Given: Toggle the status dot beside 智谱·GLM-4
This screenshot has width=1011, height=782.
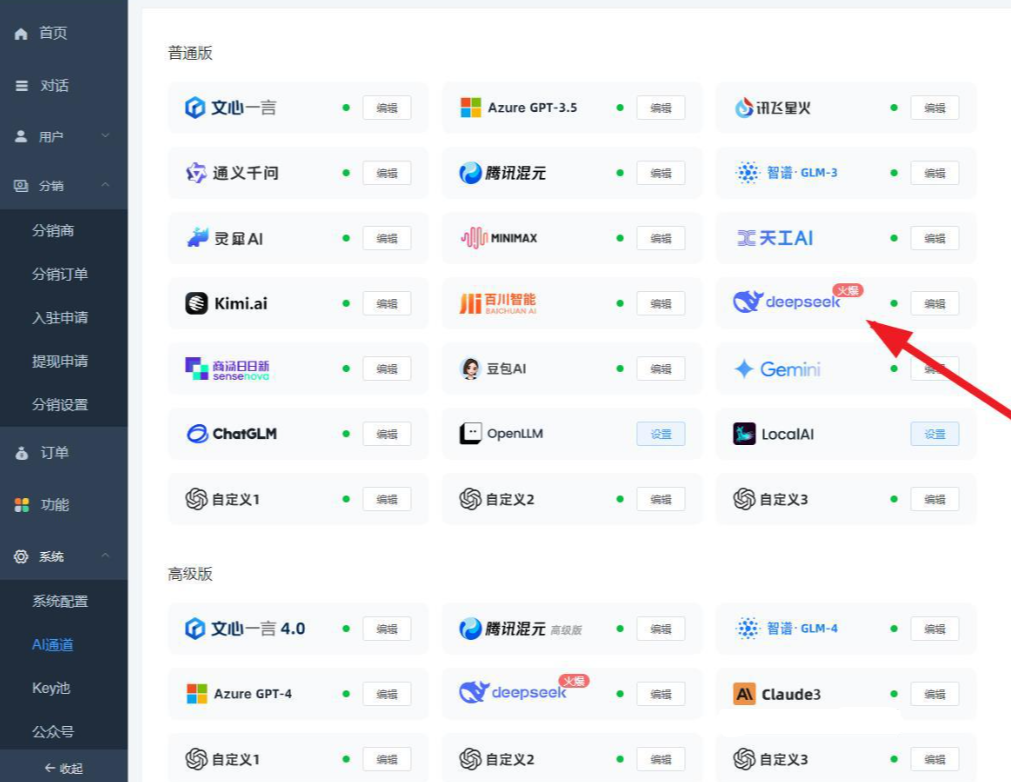Looking at the screenshot, I should (893, 628).
